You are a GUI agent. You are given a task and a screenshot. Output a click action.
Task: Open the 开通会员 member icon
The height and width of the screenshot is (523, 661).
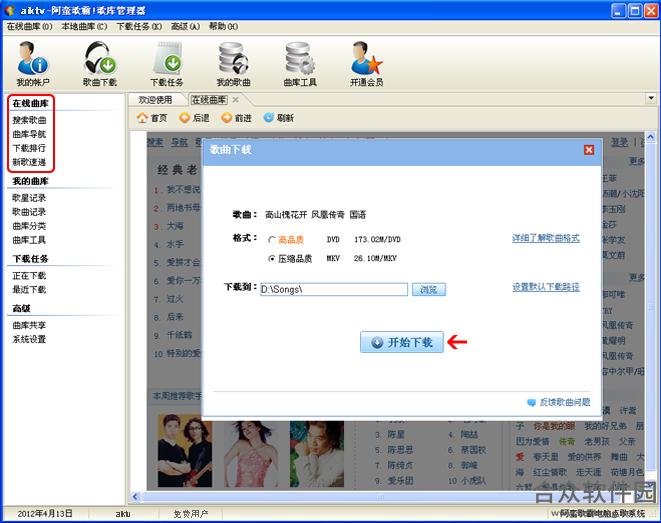(x=367, y=63)
